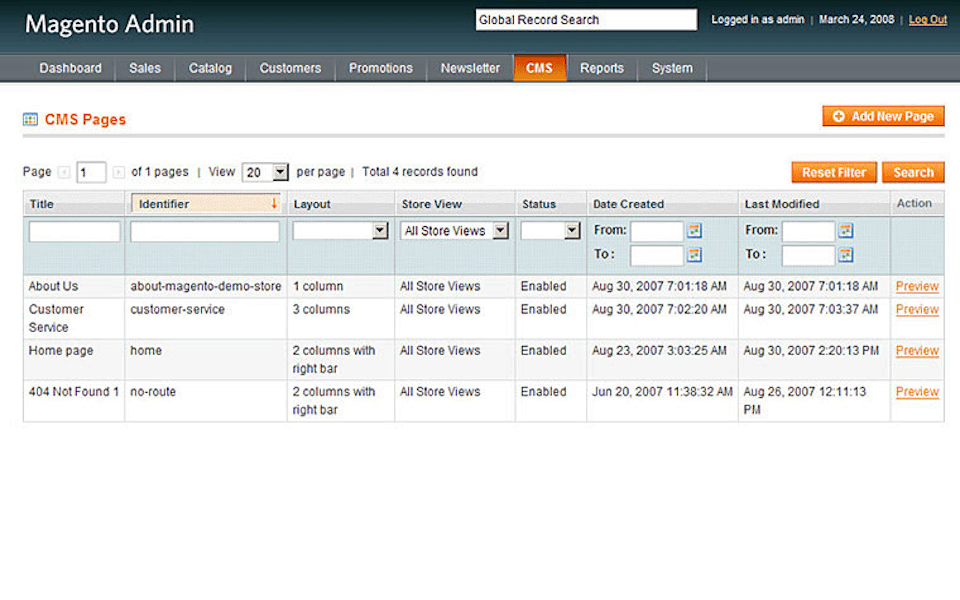The height and width of the screenshot is (600, 960).
Task: Select the 'customer-service' identifier cell
Action: [x=178, y=310]
